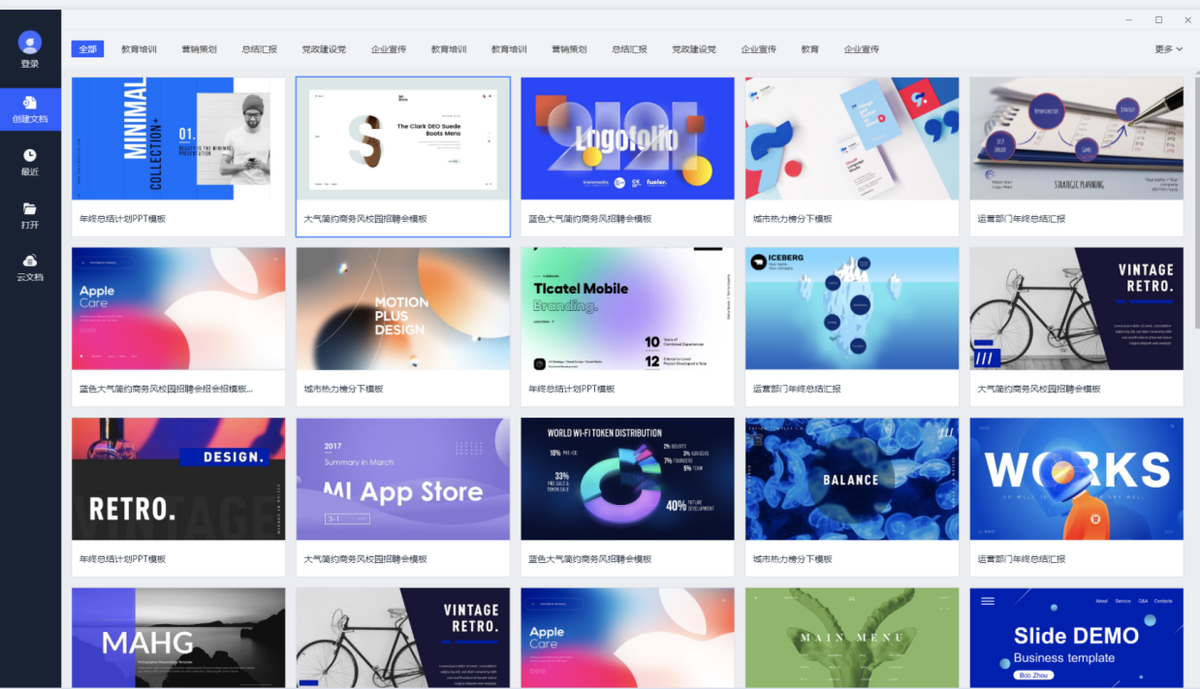This screenshot has width=1200, height=689.
Task: Click the caption under the ICEBERG thumbnail
Action: [x=797, y=389]
